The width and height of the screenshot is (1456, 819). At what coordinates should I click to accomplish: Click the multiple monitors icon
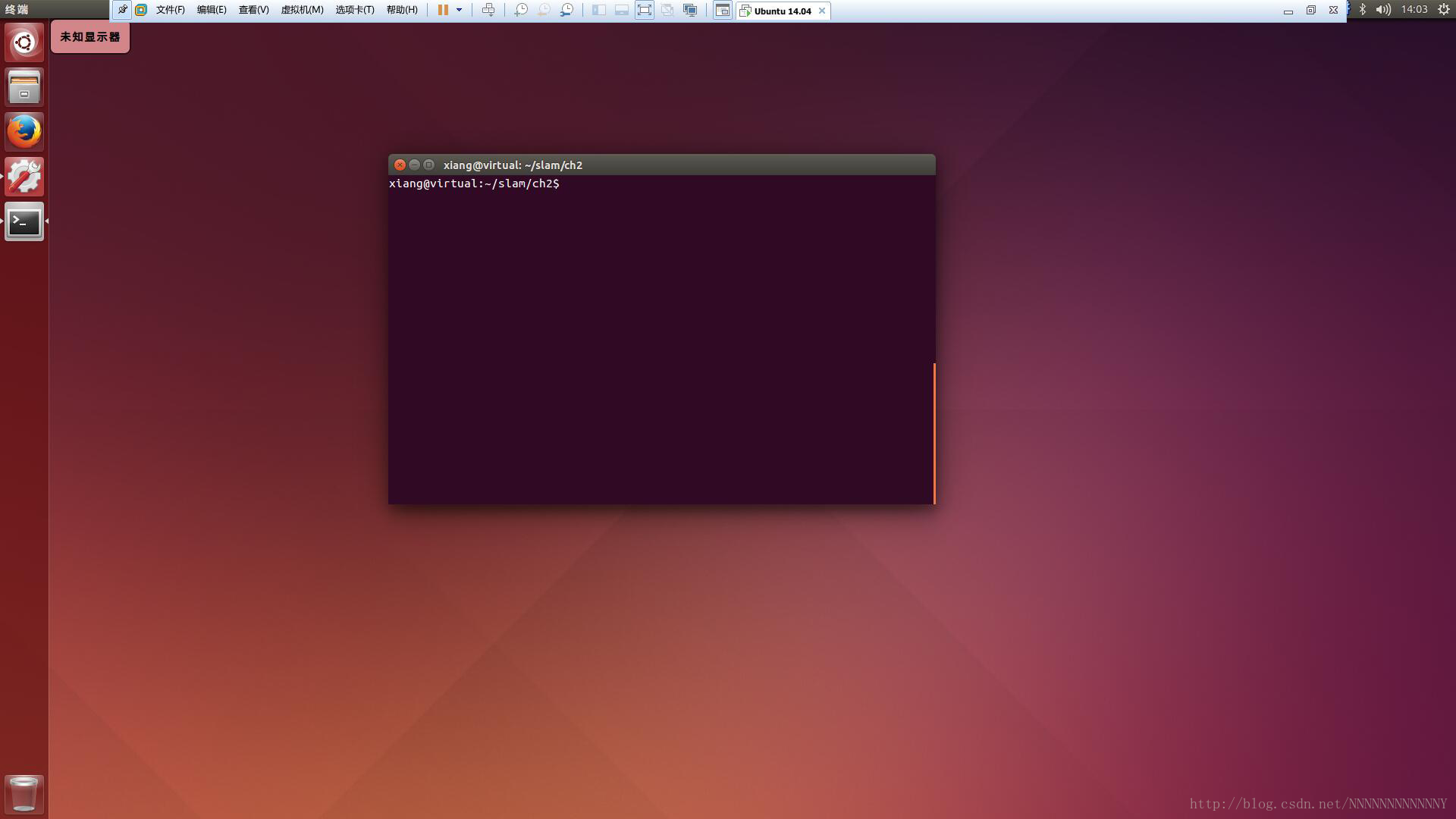(x=690, y=10)
